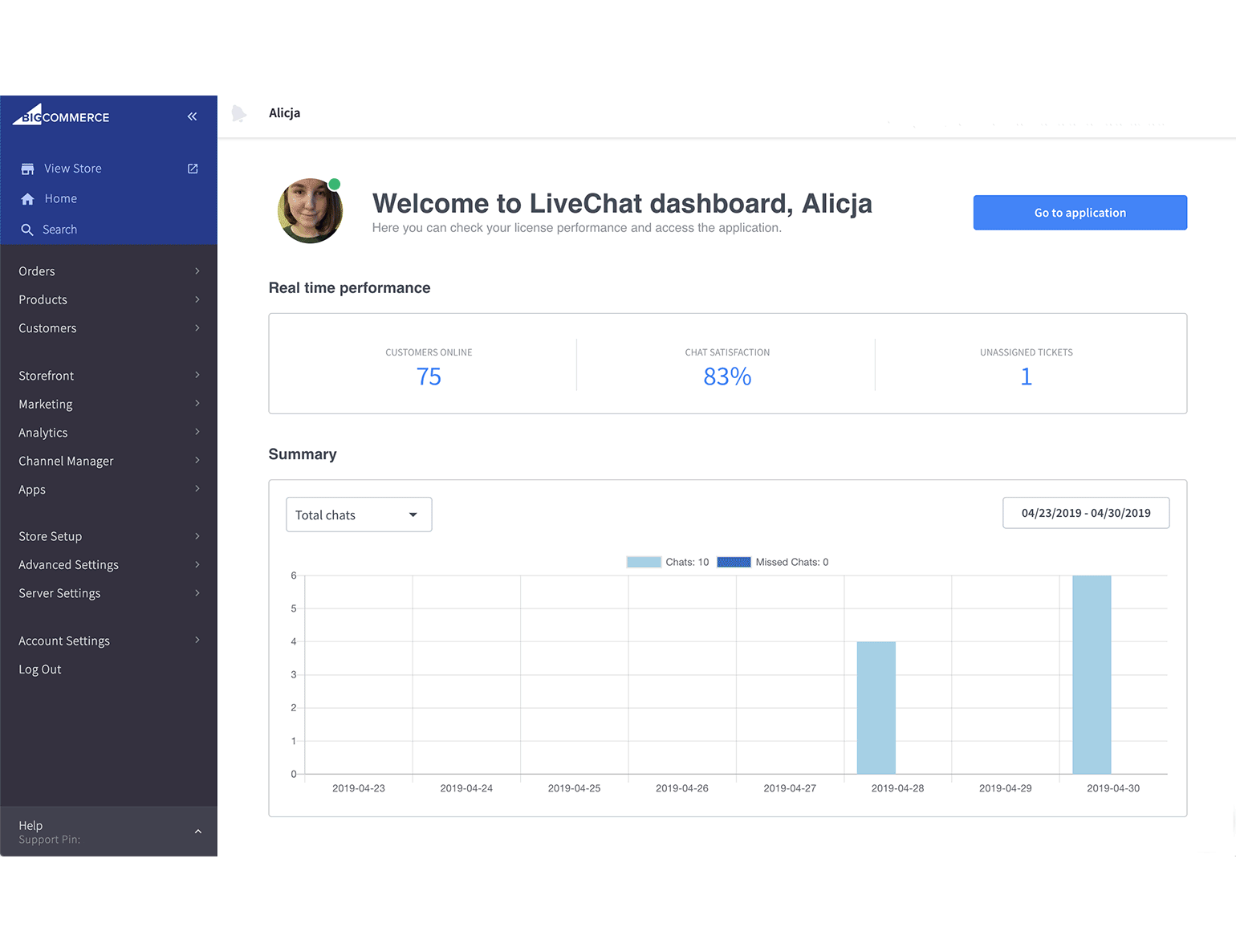Click the 2019-04-23 axis label

(359, 788)
